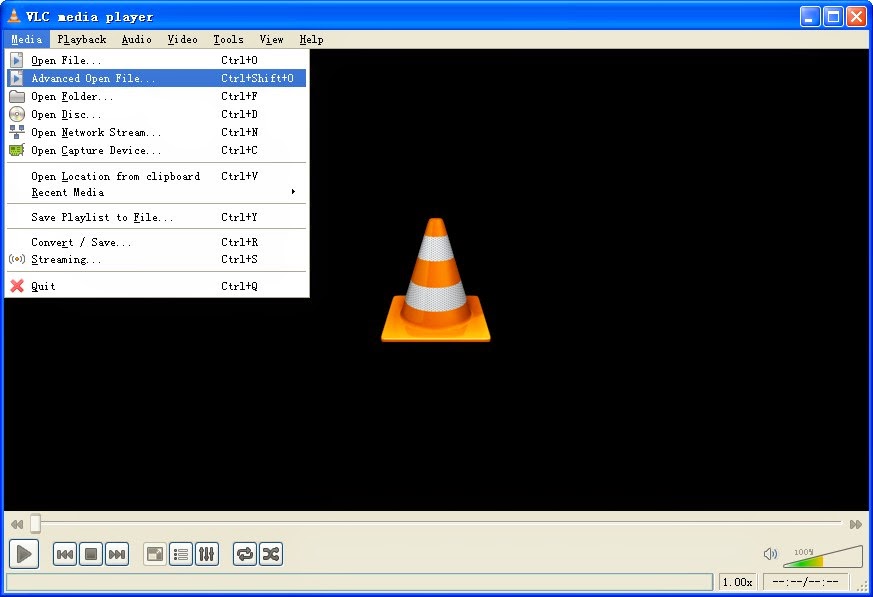This screenshot has height=597, width=873.
Task: Toggle fullscreen video button
Action: (155, 554)
